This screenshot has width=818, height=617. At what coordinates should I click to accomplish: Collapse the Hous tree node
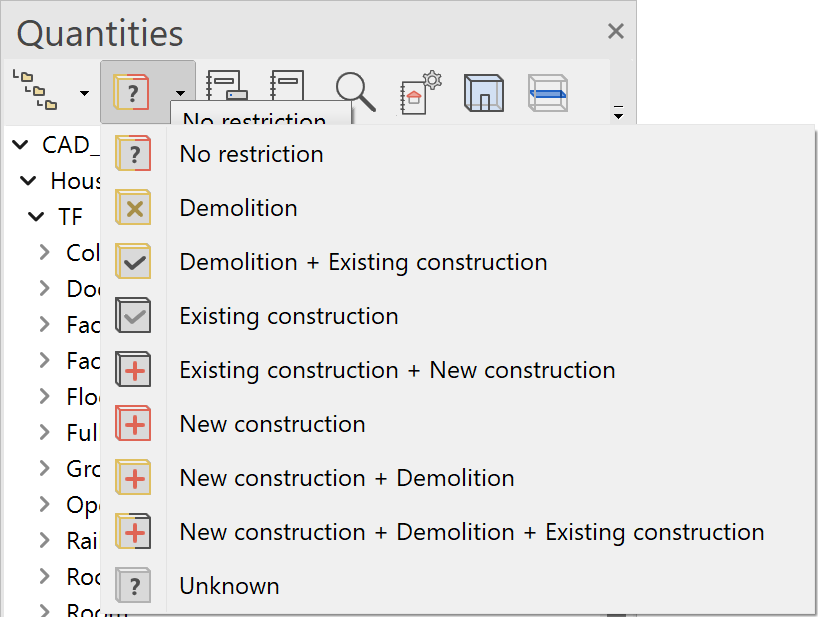tap(28, 181)
